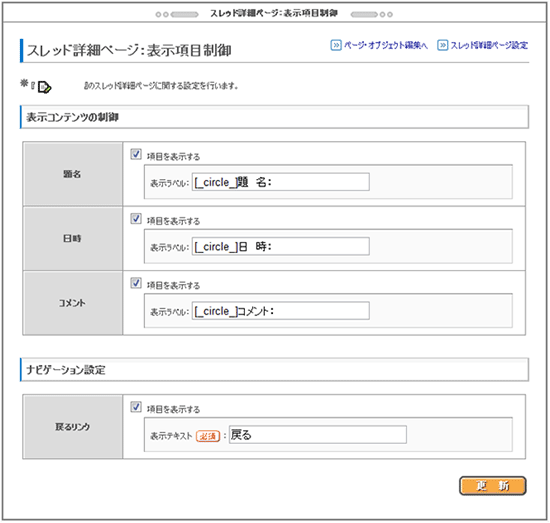550x523 pixels.
Task: Click the 必須 required badge icon
Action: (x=208, y=436)
